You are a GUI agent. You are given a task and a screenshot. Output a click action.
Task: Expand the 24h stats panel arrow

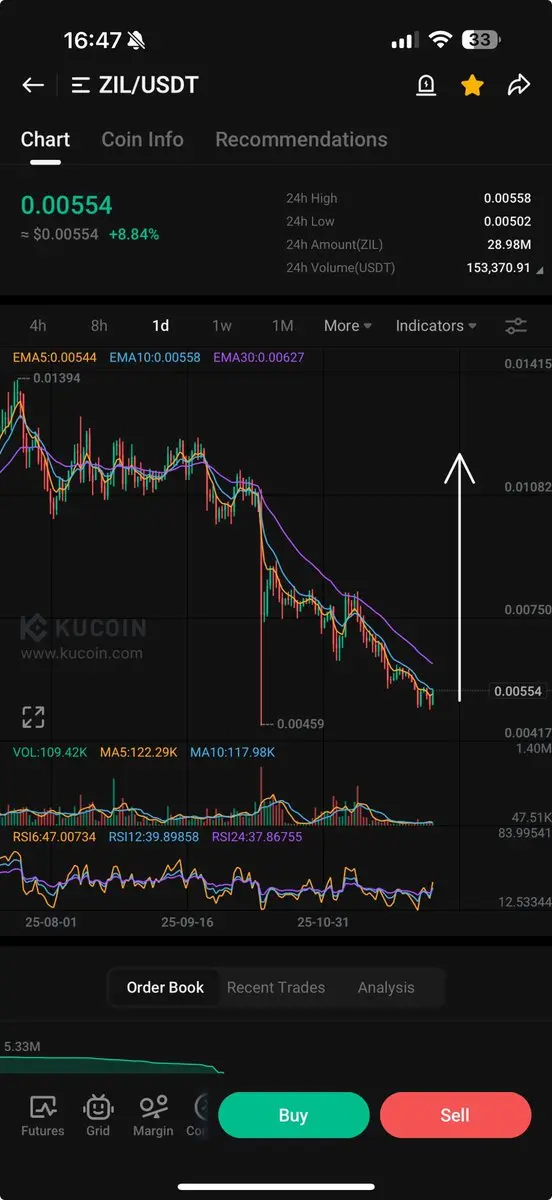[x=540, y=270]
